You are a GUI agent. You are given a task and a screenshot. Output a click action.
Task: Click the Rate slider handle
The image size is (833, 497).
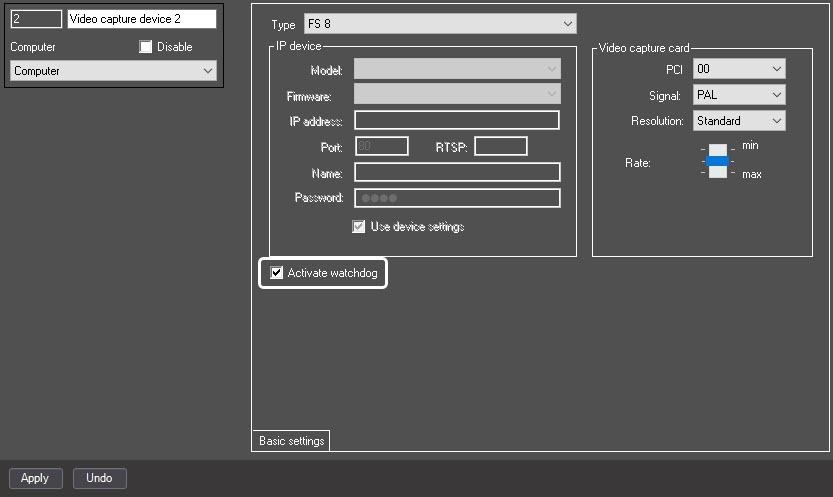pos(717,161)
